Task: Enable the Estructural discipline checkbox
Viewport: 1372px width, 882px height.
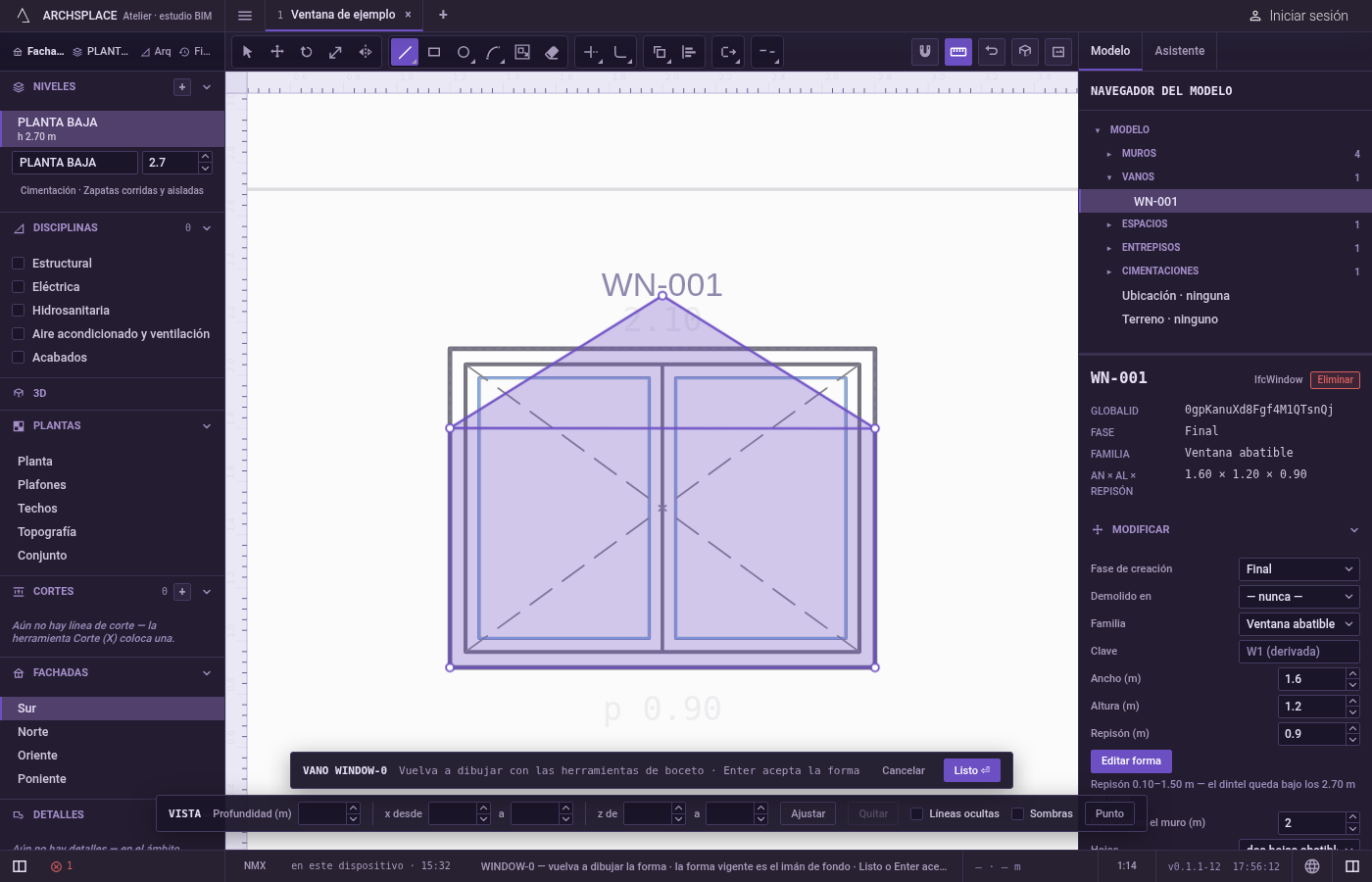Action: (18, 264)
